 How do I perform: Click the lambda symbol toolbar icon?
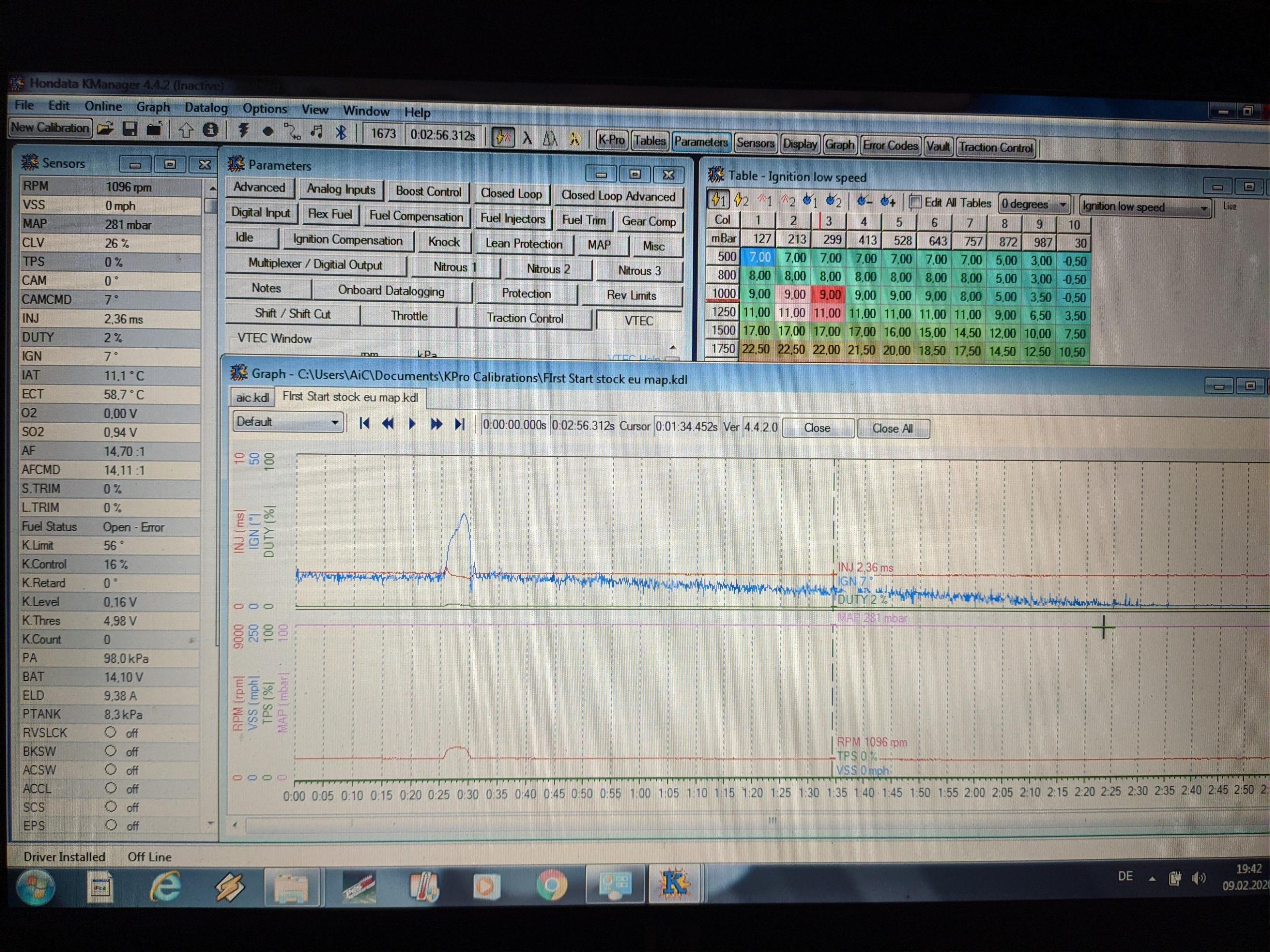click(526, 138)
